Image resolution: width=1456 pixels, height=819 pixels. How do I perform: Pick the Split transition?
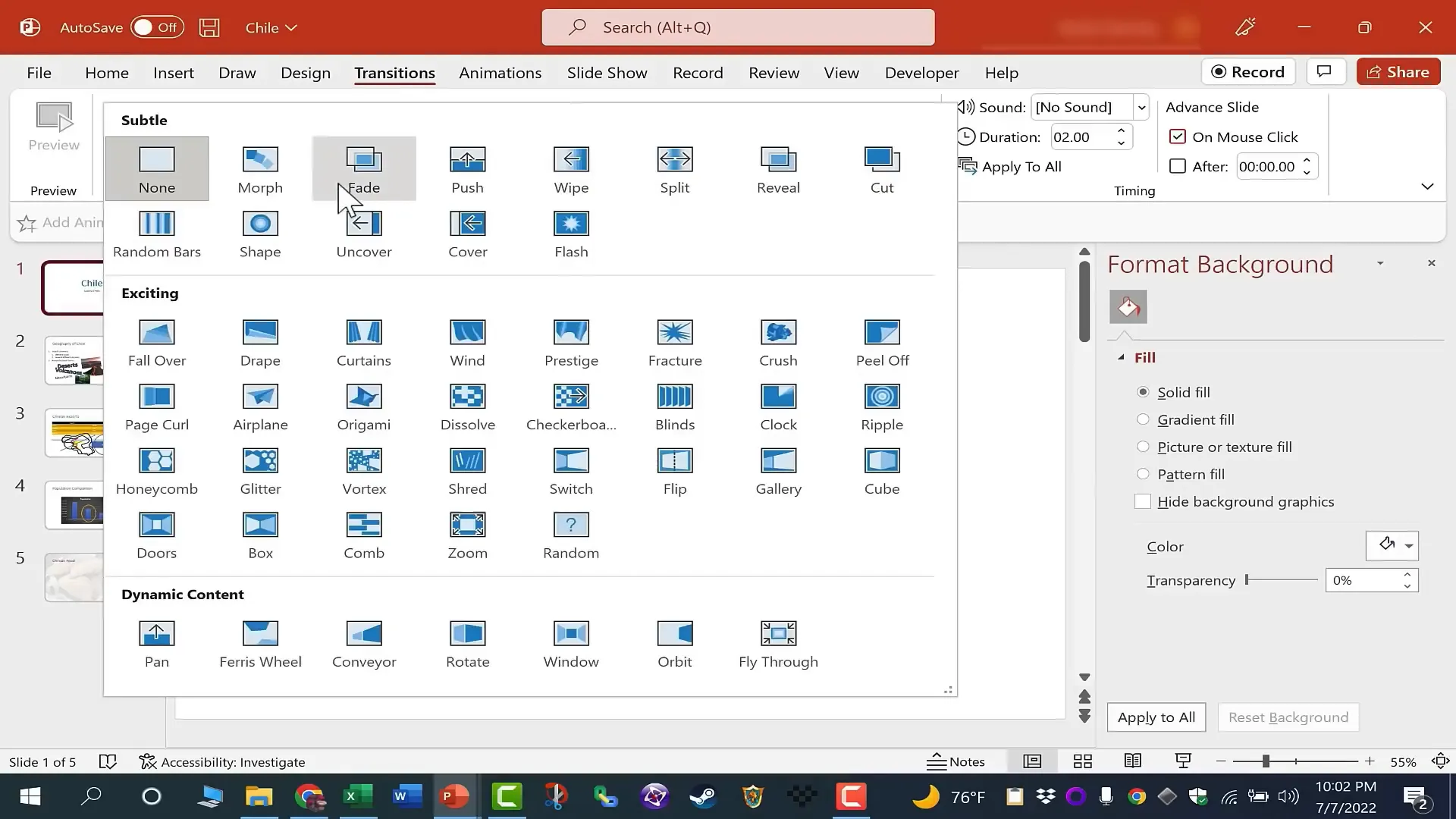click(x=674, y=169)
